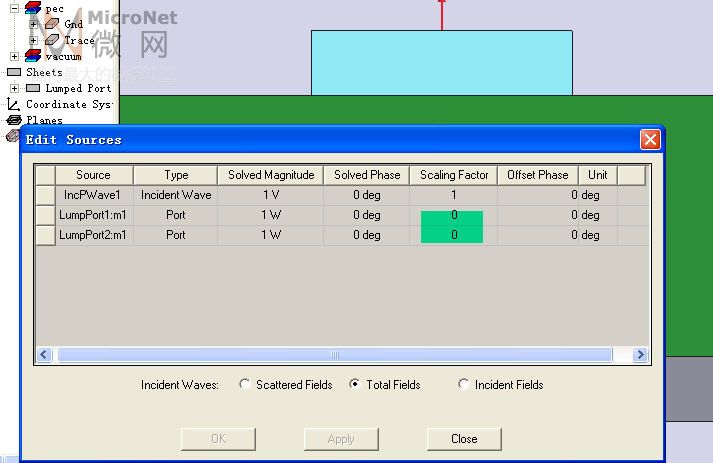Select the Incident Fields radio button
This screenshot has width=713, height=463.
(463, 384)
